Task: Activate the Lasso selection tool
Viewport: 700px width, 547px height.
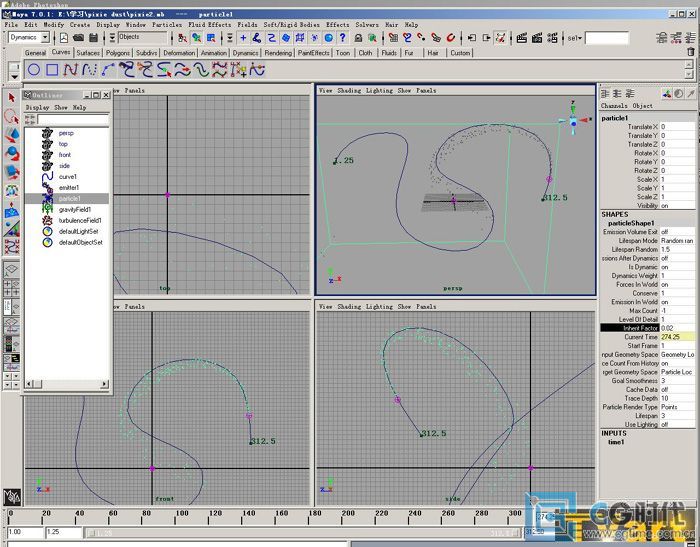Action: pos(12,117)
